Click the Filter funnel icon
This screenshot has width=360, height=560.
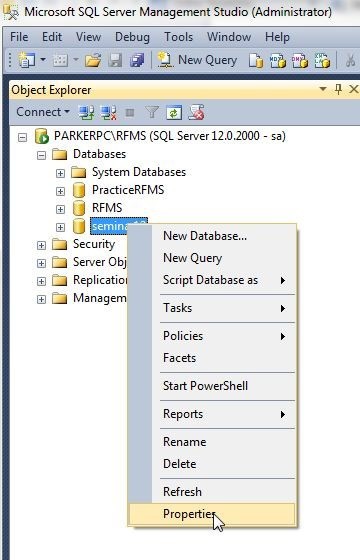(x=152, y=112)
